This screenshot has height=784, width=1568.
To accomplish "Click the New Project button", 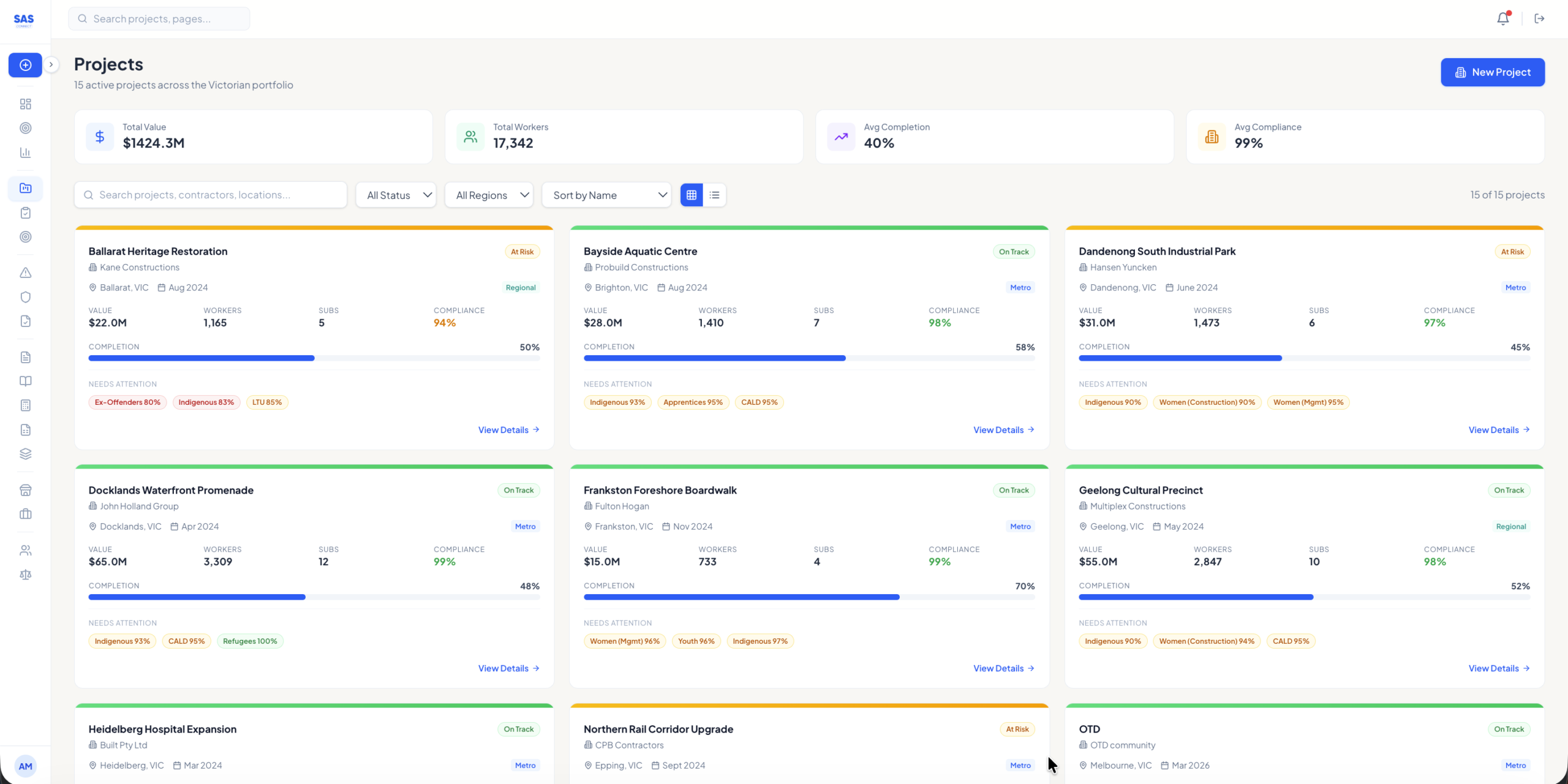I will pyautogui.click(x=1493, y=72).
